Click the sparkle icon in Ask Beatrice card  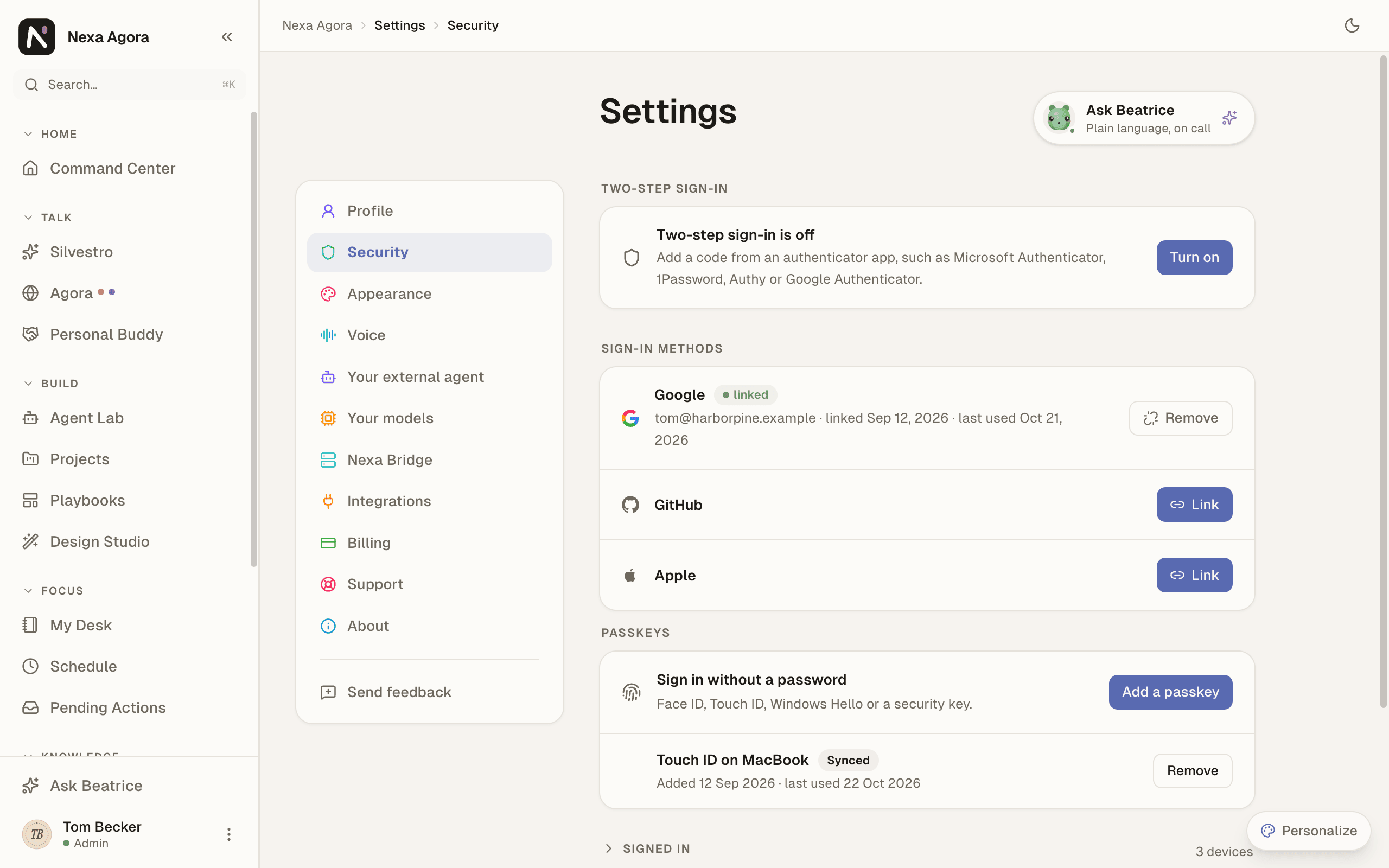point(1229,118)
